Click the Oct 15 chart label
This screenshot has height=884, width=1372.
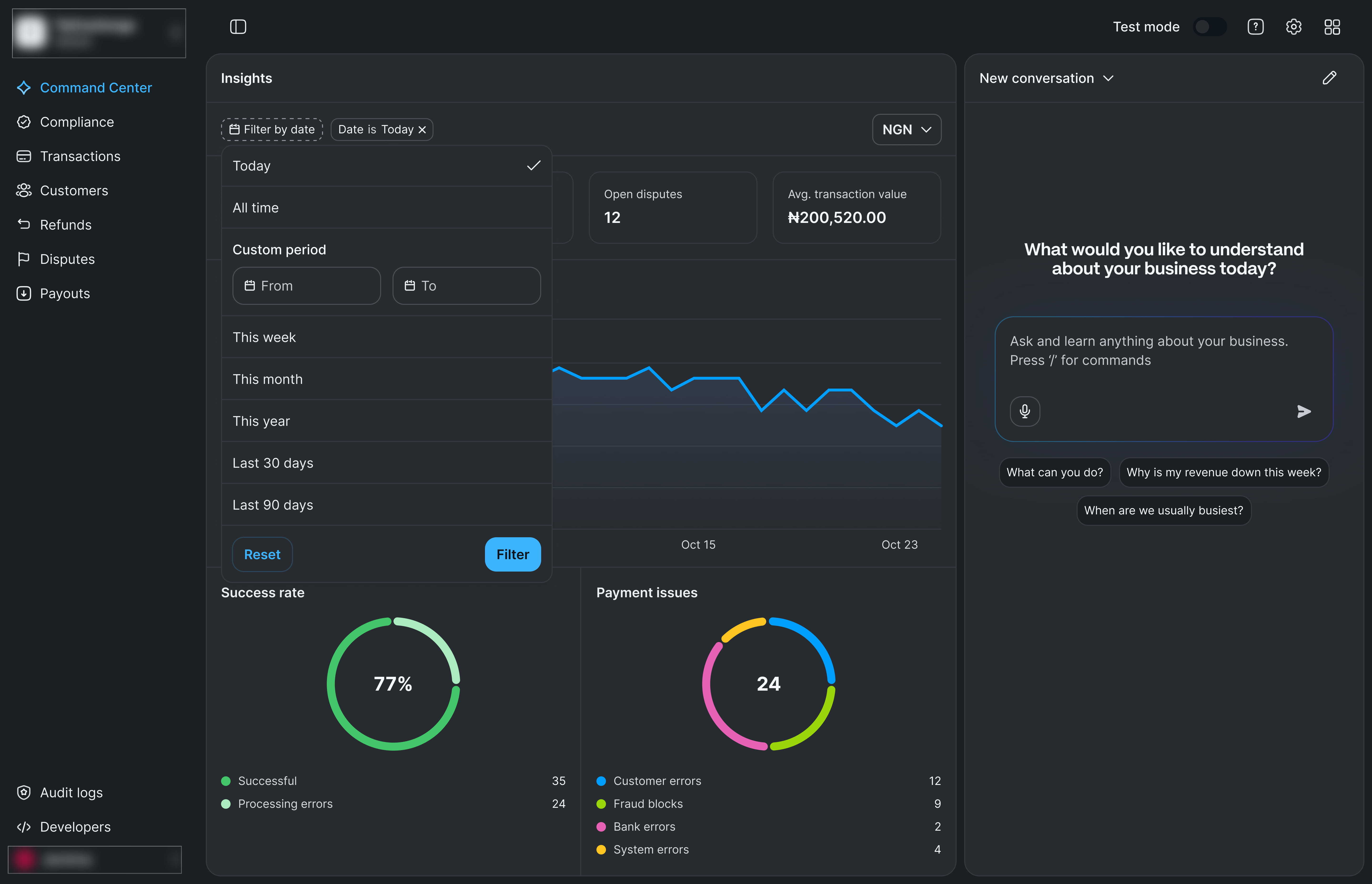pos(698,545)
